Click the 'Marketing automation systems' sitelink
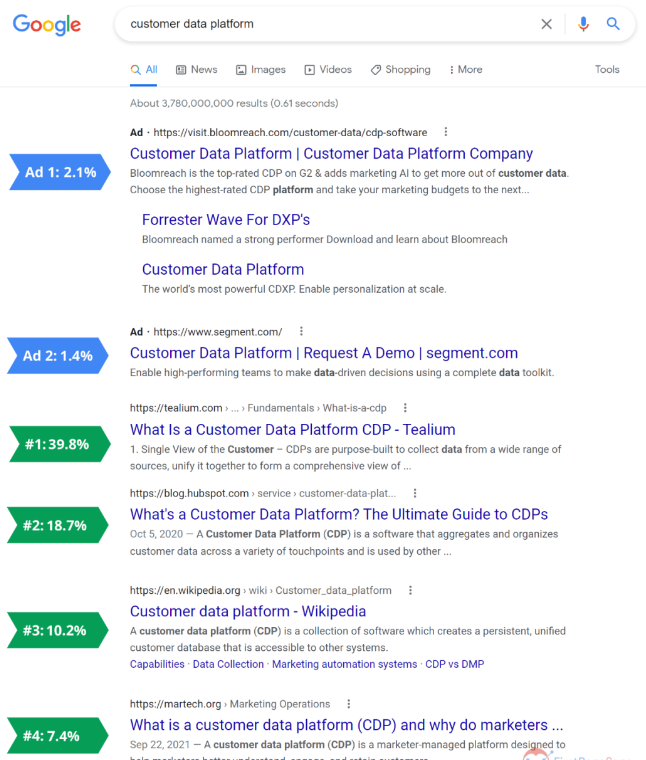 point(345,665)
